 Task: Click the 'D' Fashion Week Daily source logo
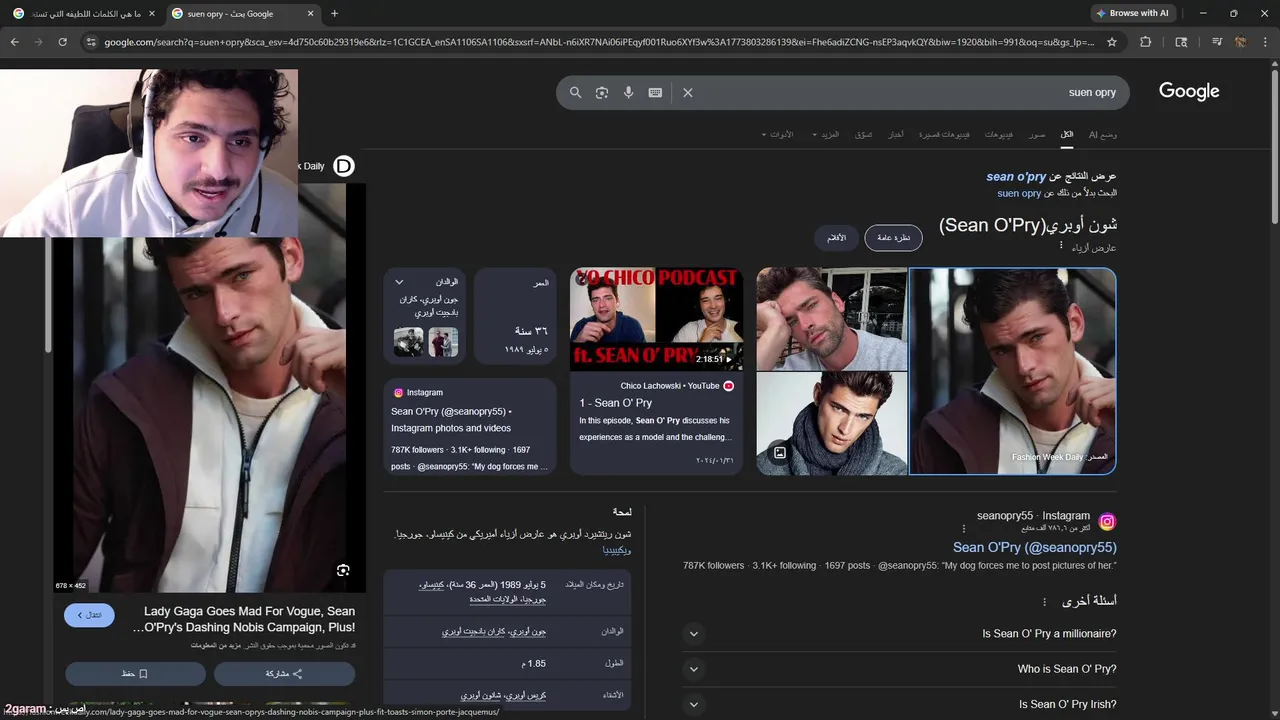[344, 166]
